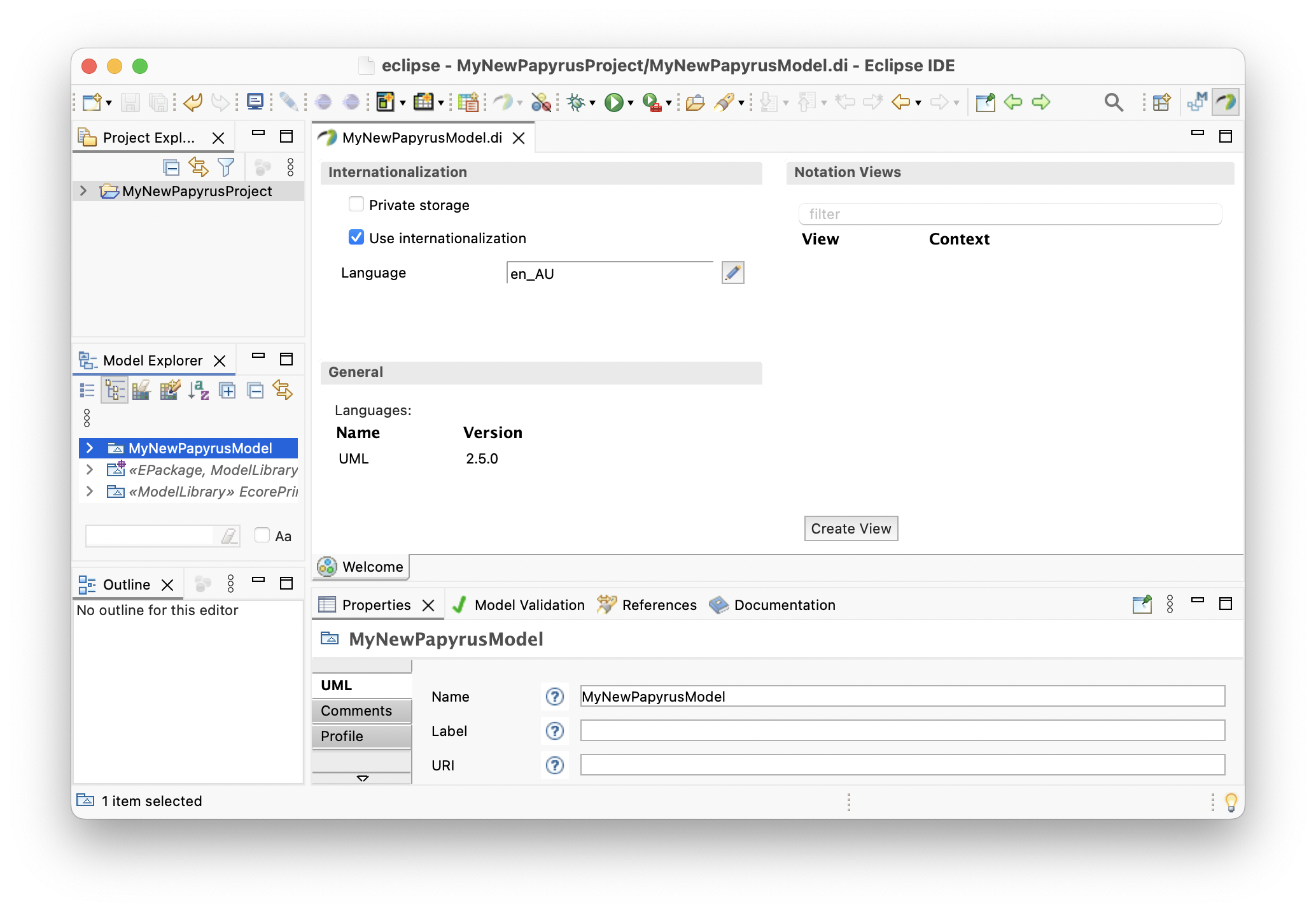Expand the ModelLibrary EcorePrimitiveTypes node

(90, 492)
